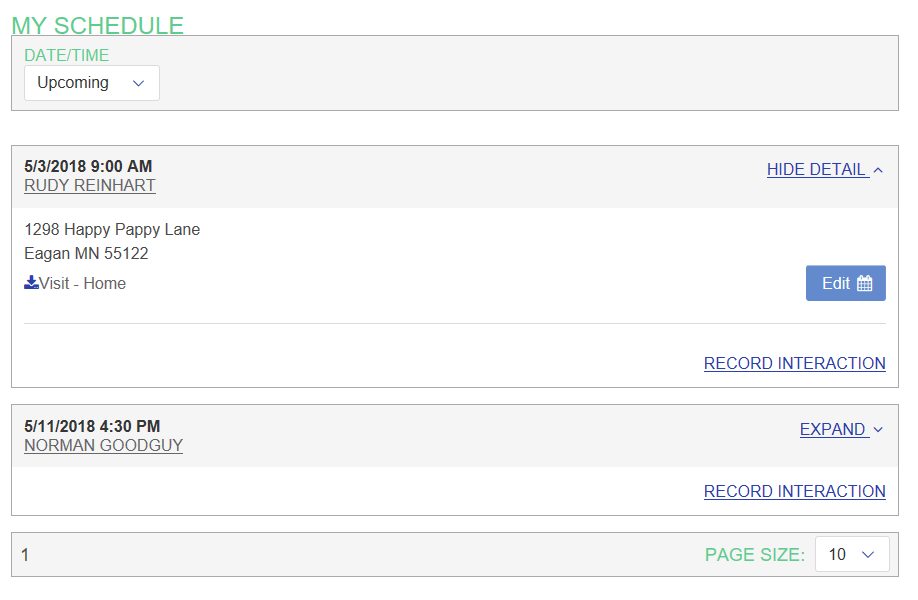
Task: Record interaction for Rudy Reinhart's appointment
Action: (794, 364)
